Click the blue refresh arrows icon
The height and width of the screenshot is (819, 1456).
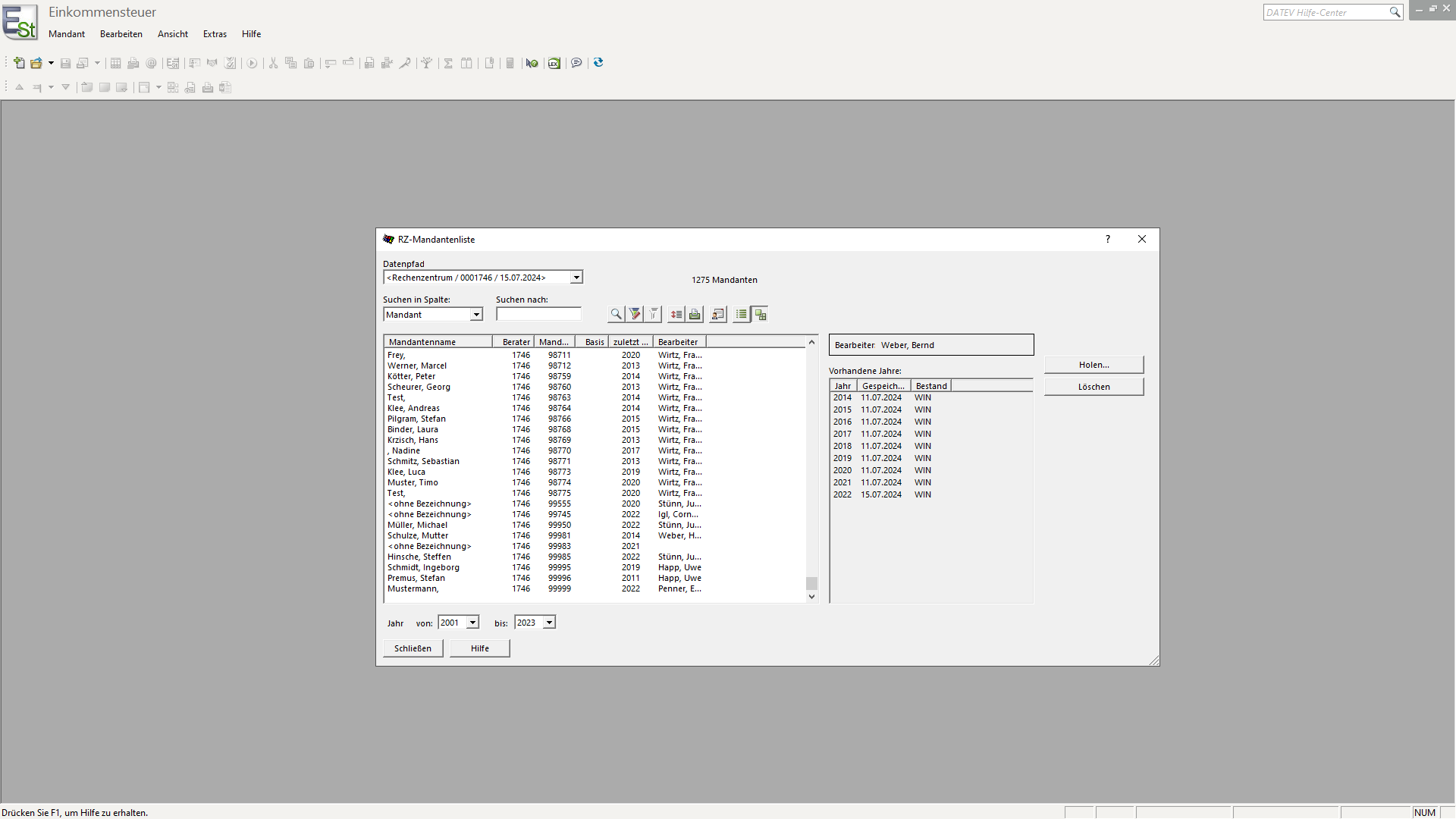click(598, 63)
